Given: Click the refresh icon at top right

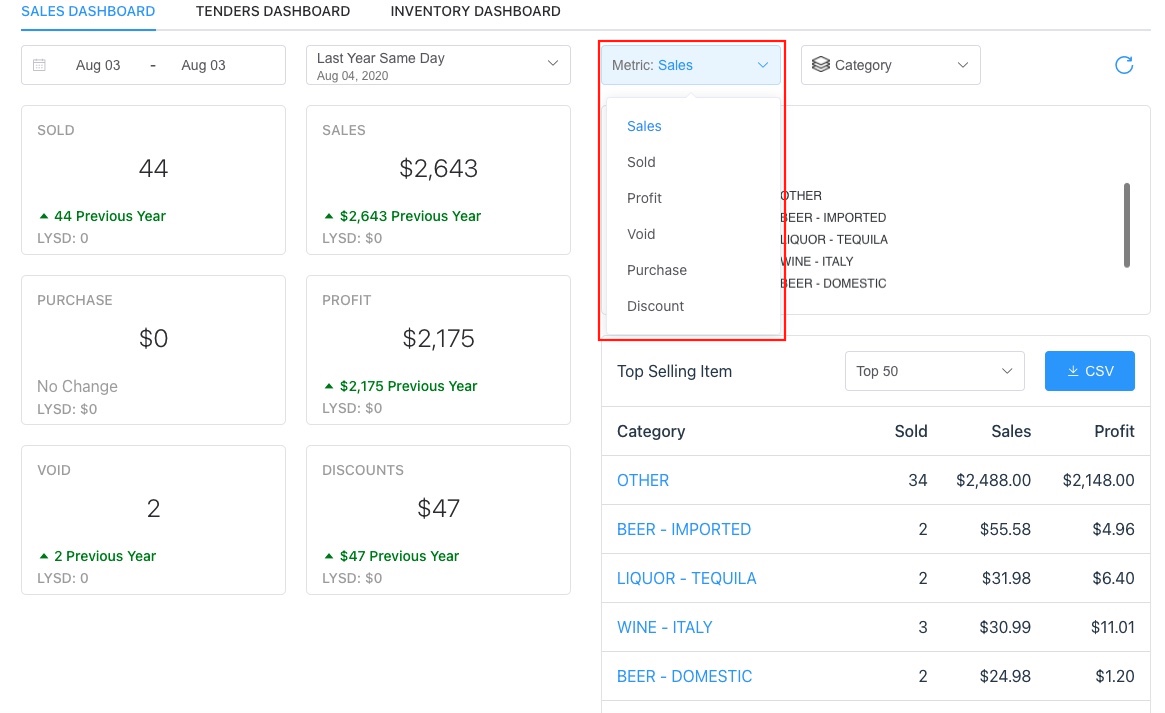Looking at the screenshot, I should tap(1124, 65).
